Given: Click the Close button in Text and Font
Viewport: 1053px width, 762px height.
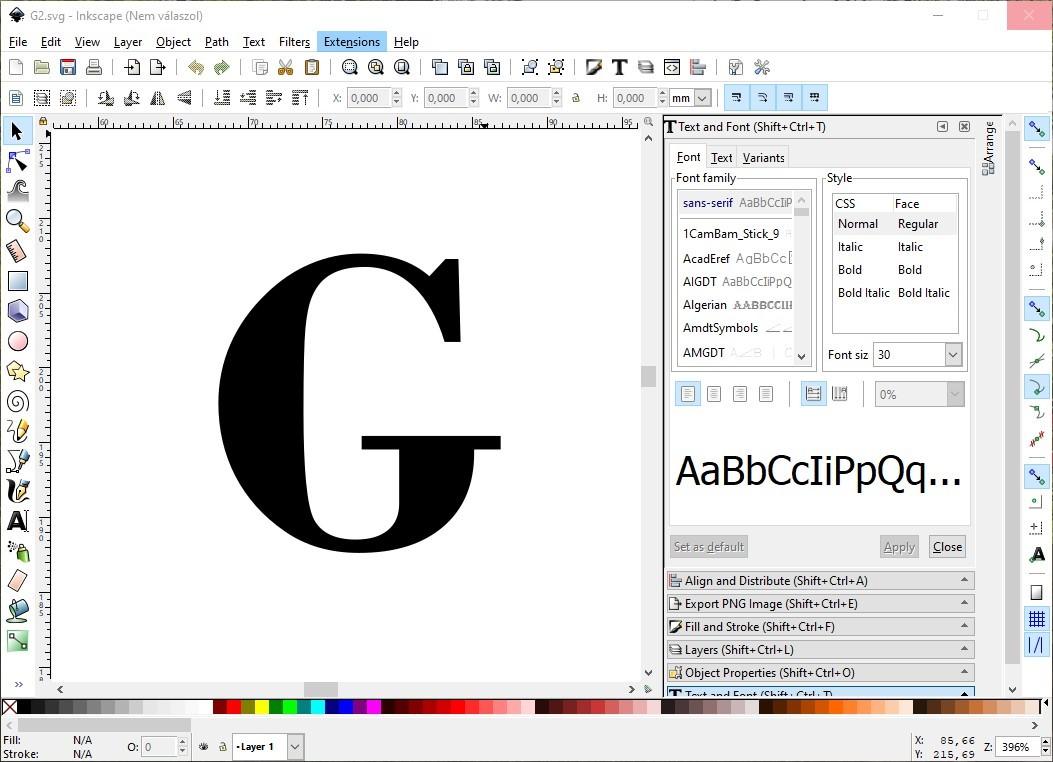Looking at the screenshot, I should pyautogui.click(x=946, y=546).
